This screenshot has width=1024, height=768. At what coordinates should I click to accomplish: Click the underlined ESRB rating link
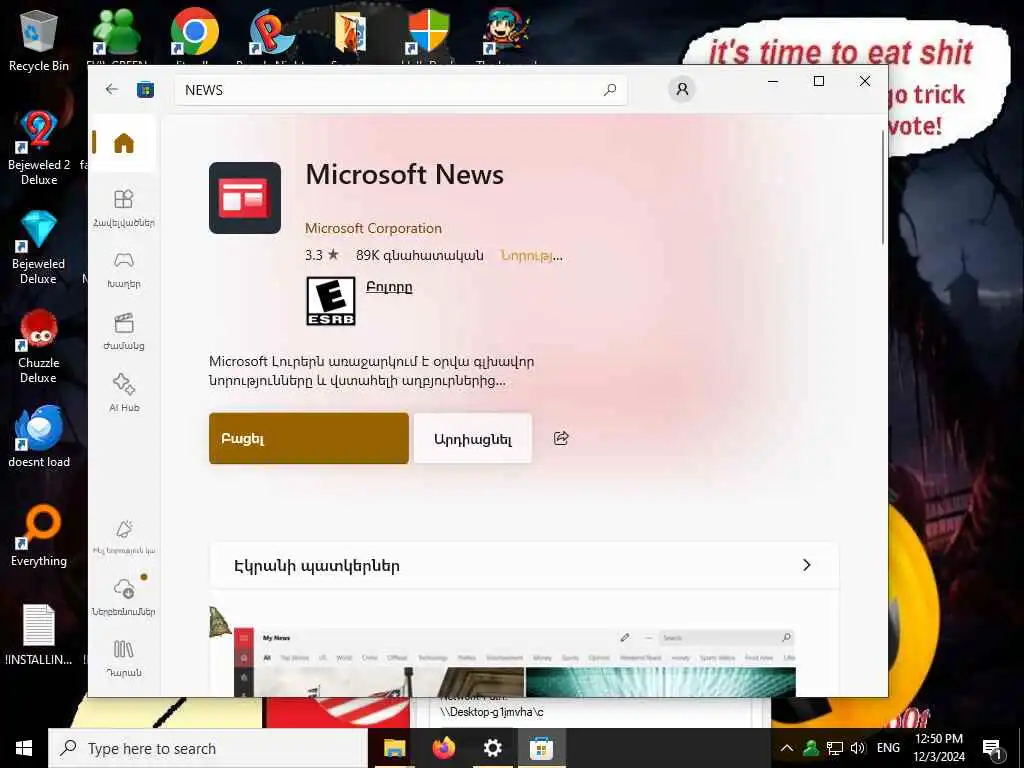tap(389, 287)
